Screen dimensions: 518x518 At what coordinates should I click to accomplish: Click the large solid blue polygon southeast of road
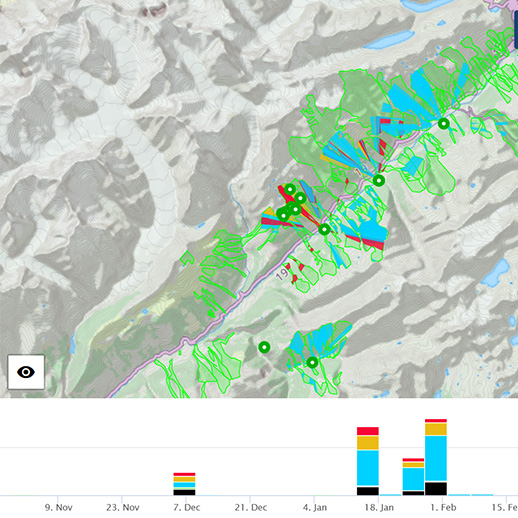373,230
